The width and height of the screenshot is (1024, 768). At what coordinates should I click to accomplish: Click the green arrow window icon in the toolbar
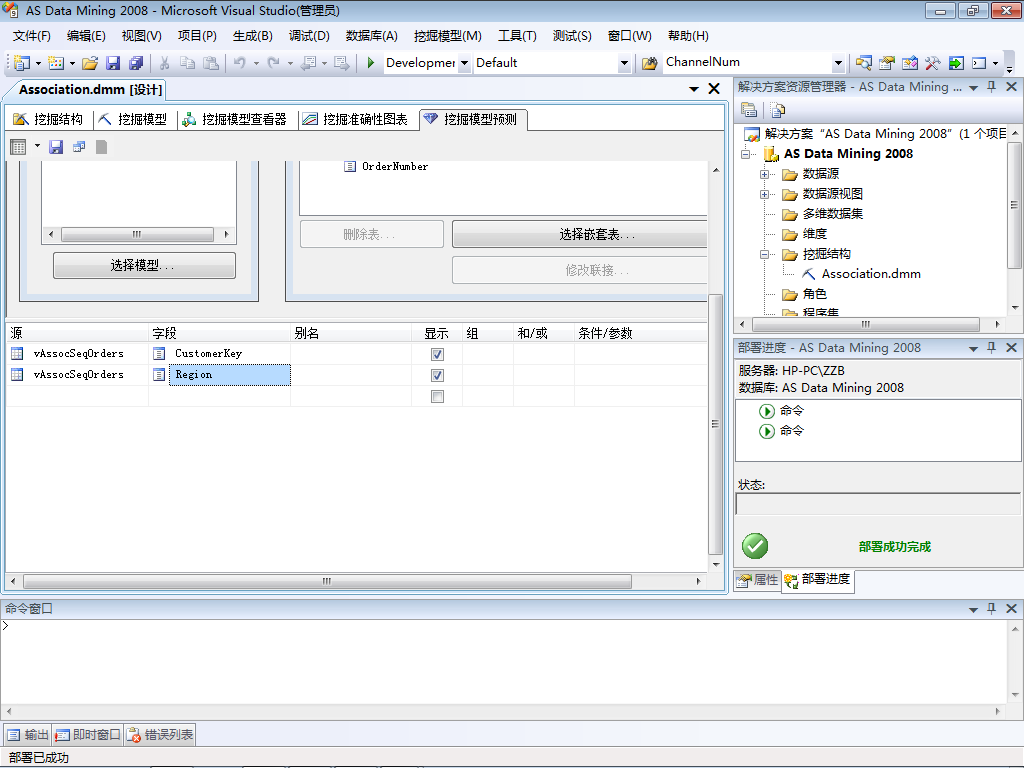coord(956,63)
